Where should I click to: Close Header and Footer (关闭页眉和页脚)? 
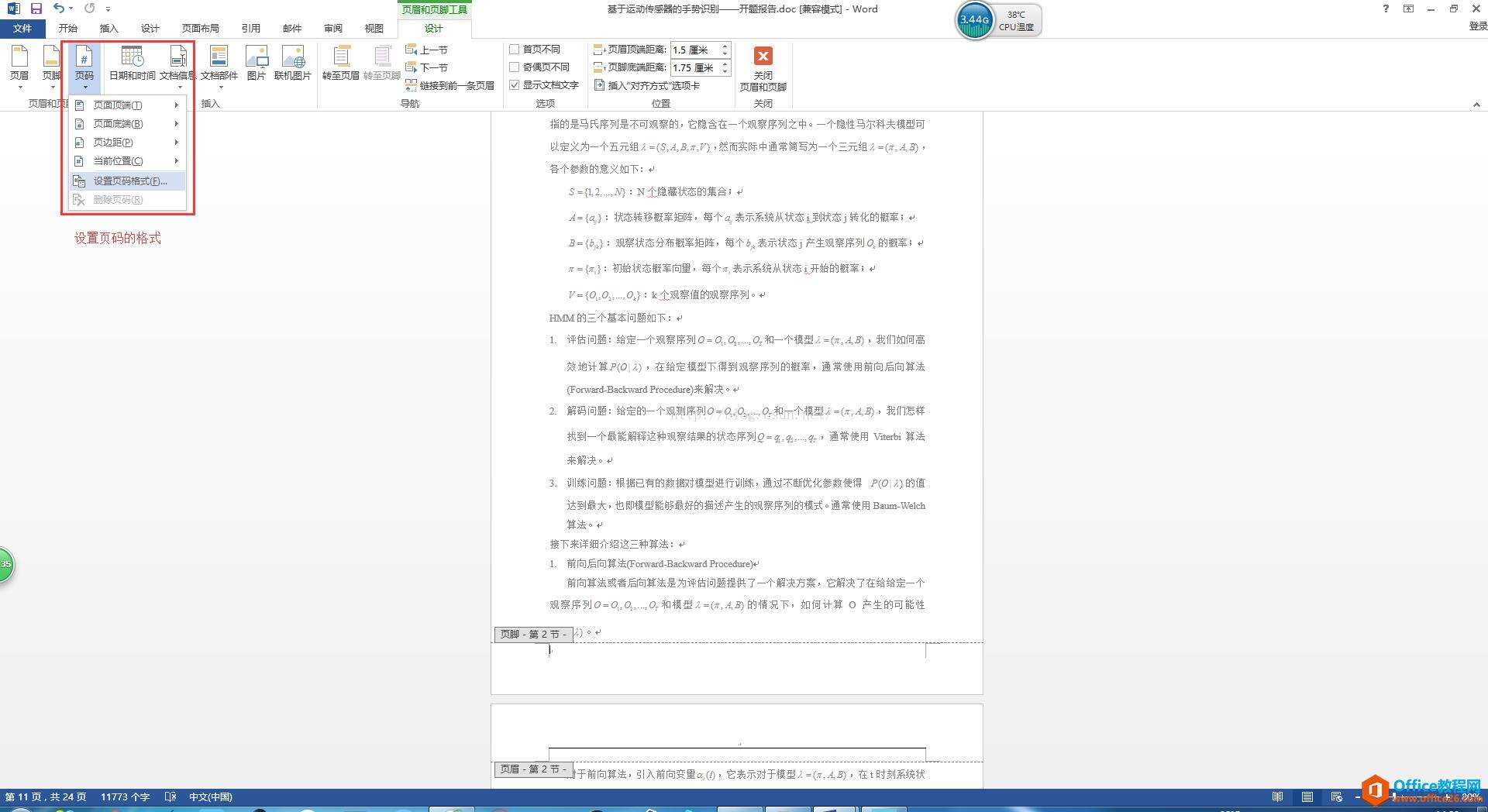(x=763, y=68)
